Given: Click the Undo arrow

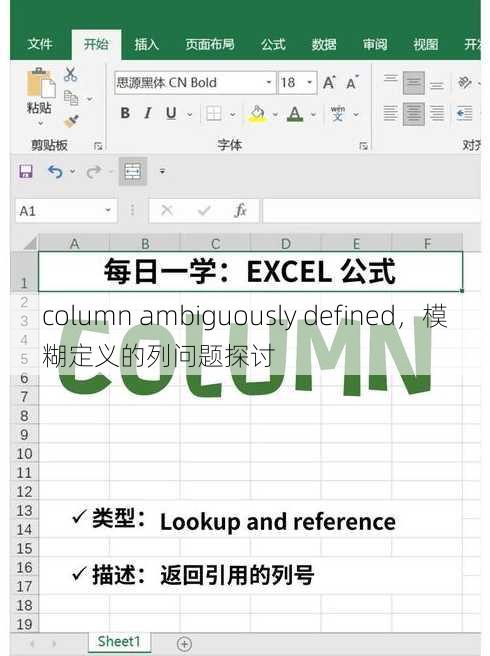Looking at the screenshot, I should [55, 172].
